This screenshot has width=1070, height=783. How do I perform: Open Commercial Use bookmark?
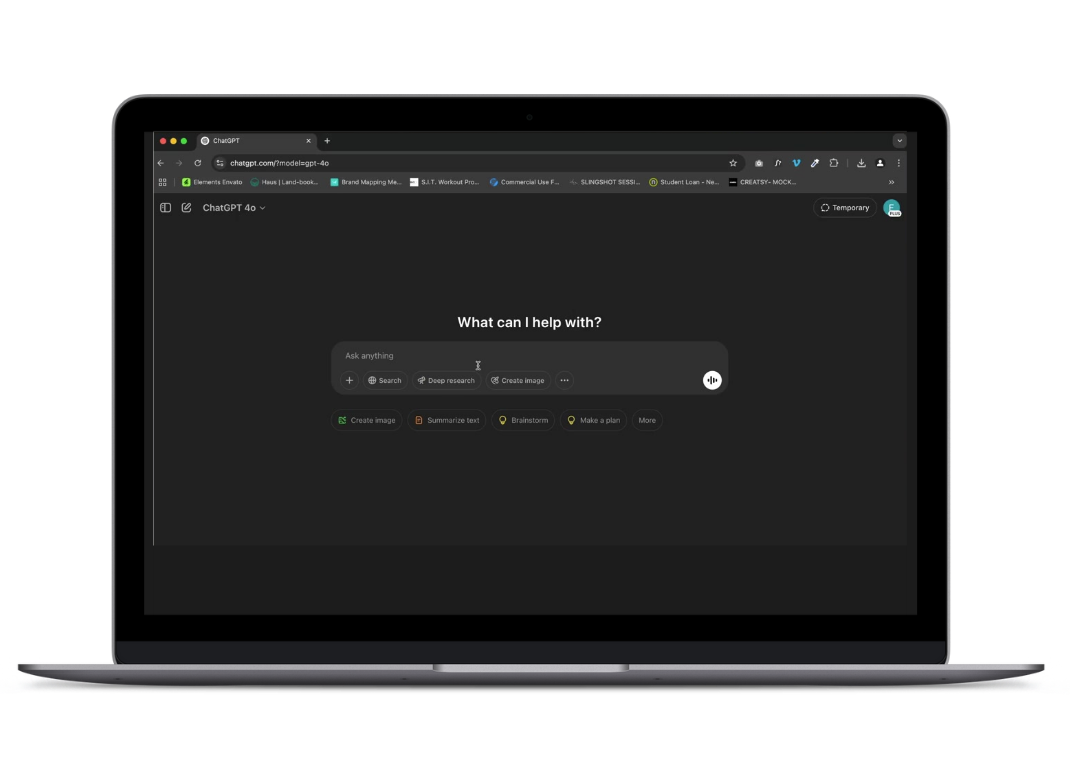(x=524, y=182)
